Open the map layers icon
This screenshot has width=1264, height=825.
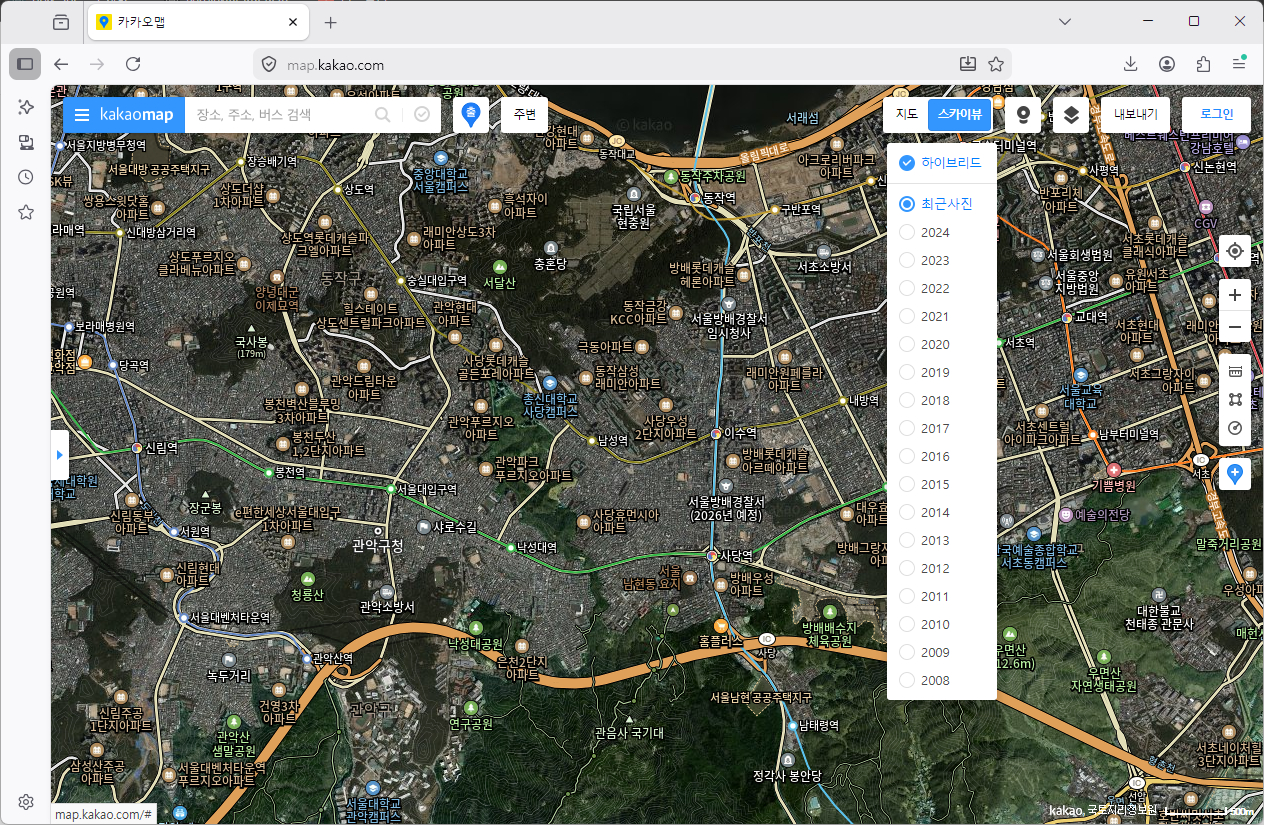(x=1071, y=115)
